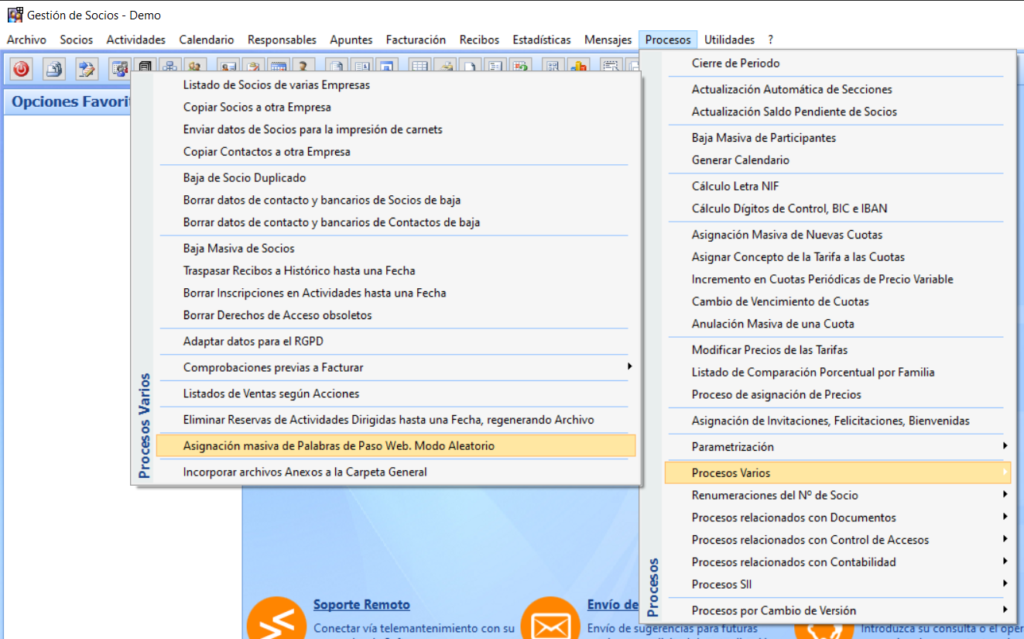Choose Cálculo Letra NIF

[735, 186]
